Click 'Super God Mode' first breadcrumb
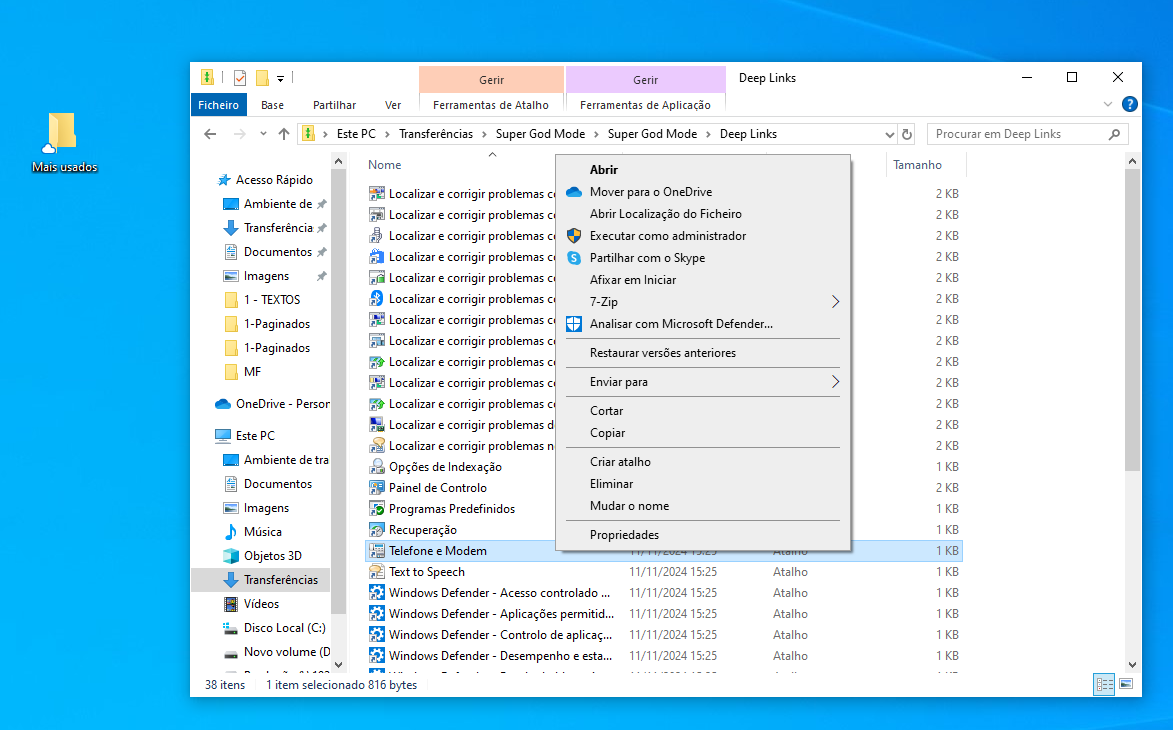1173x730 pixels. point(540,135)
